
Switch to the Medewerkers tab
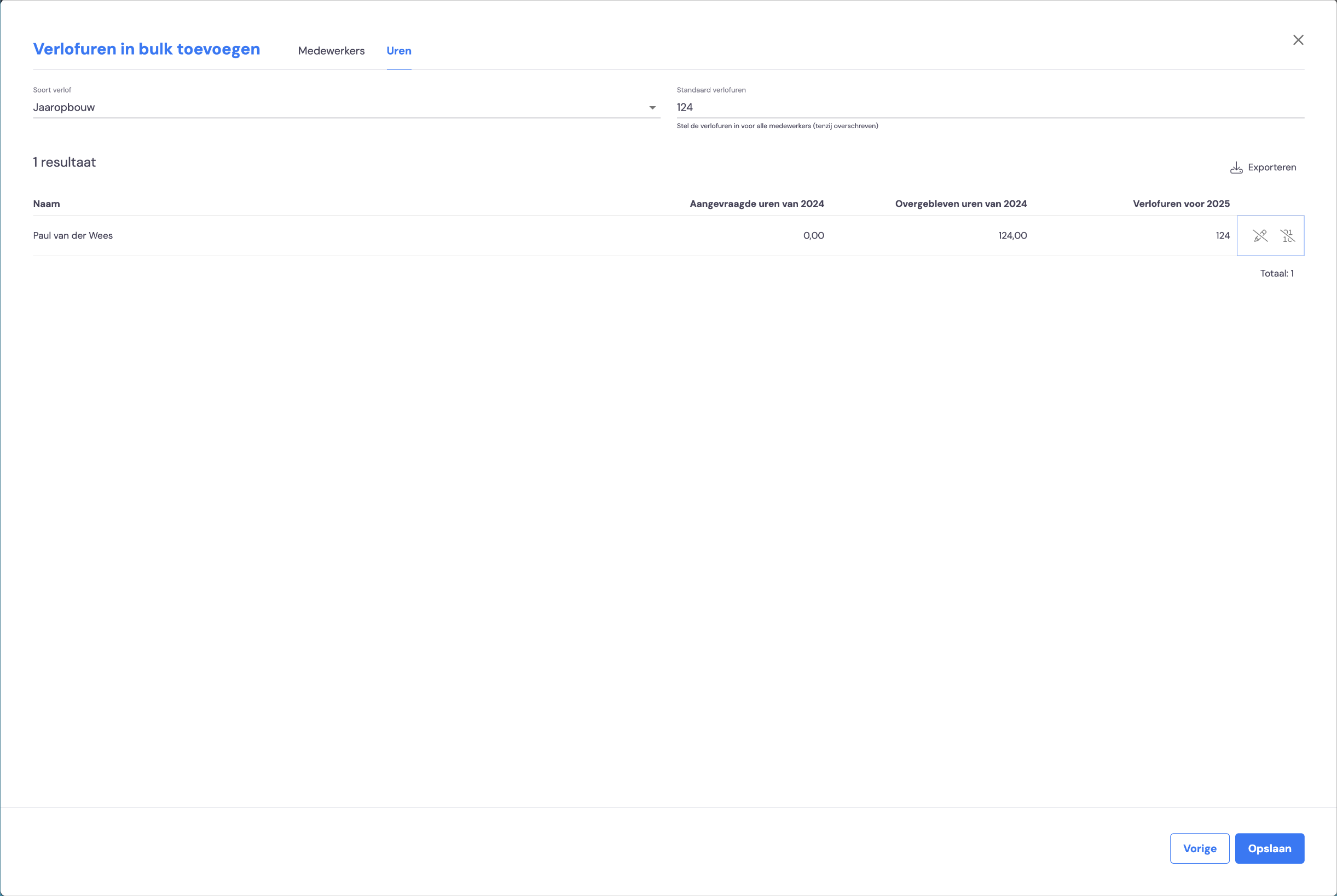pos(332,51)
